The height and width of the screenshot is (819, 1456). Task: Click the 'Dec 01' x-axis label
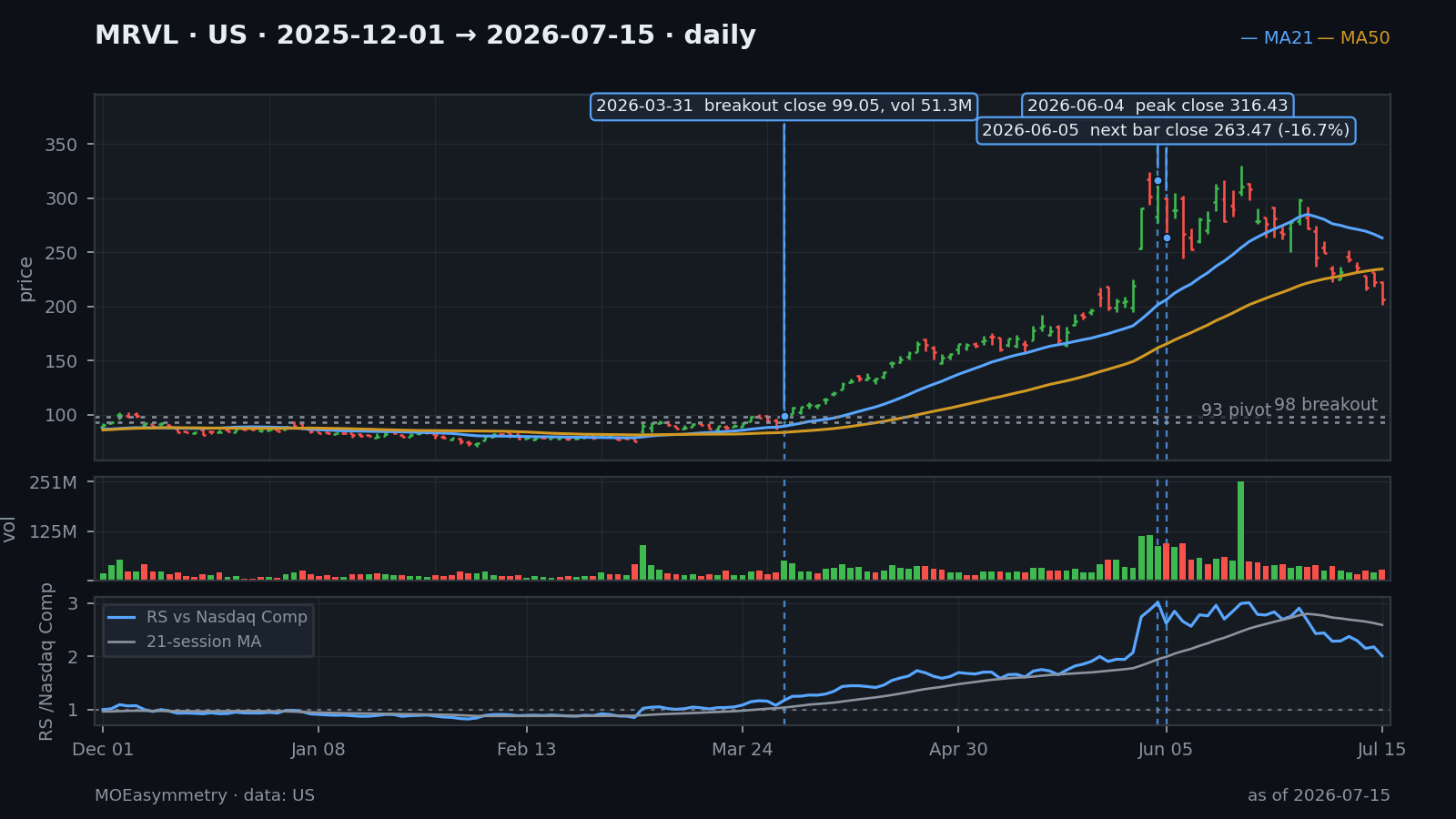click(x=103, y=750)
